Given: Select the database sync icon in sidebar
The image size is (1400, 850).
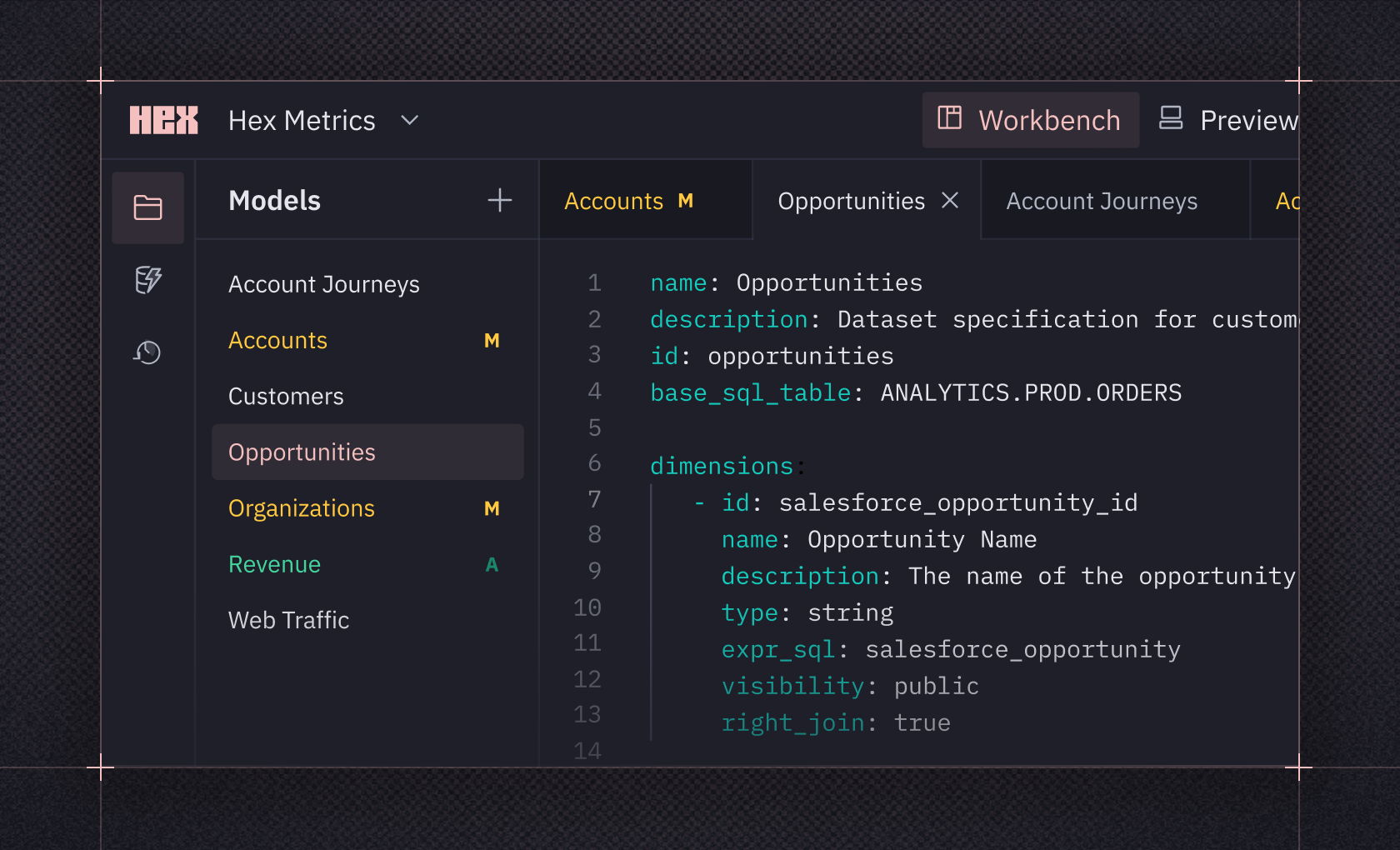Looking at the screenshot, I should tap(147, 281).
